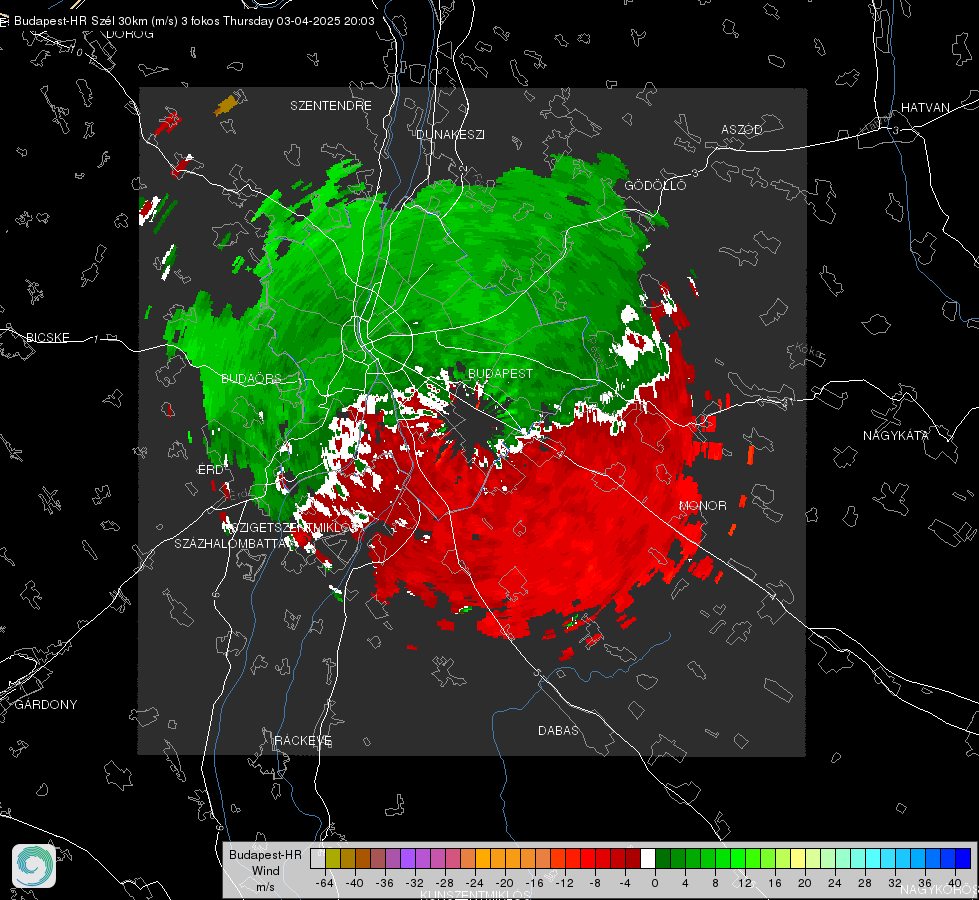Click the 0 legend value
Screen dimensions: 979x900
[654, 883]
